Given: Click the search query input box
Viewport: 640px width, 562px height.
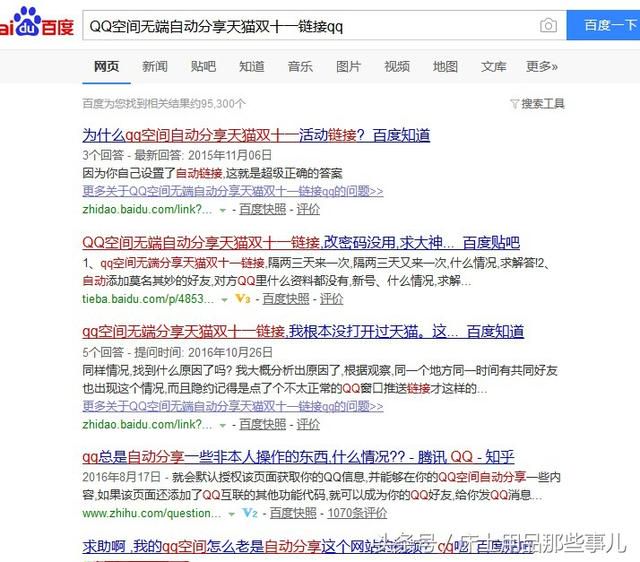Looking at the screenshot, I should click(x=324, y=26).
